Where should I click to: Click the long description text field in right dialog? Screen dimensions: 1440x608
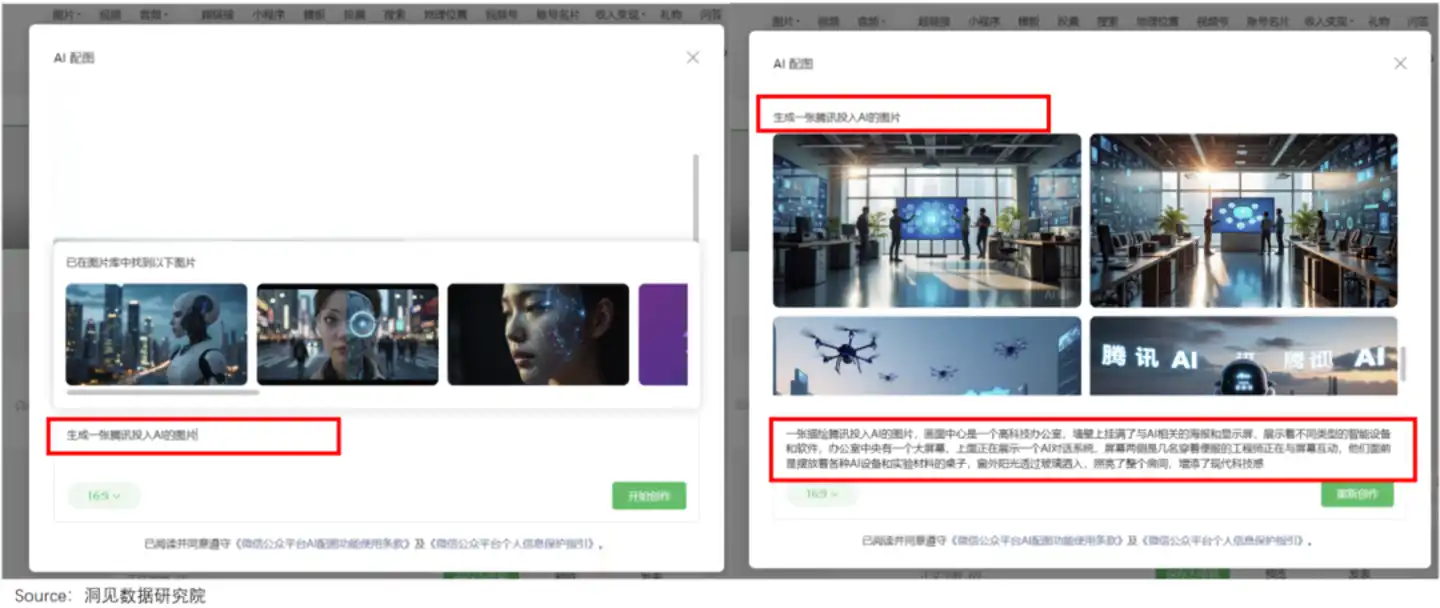1093,449
